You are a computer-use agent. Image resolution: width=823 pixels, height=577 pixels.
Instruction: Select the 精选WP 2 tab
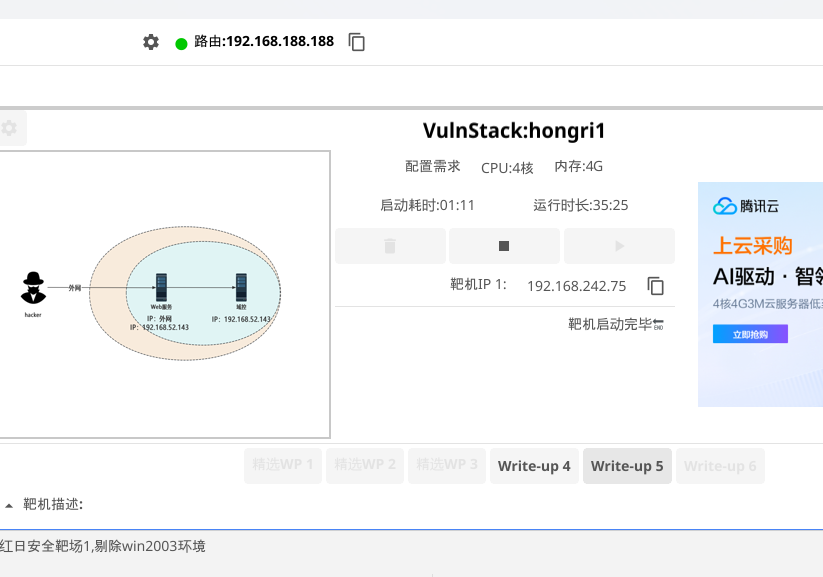tap(365, 466)
